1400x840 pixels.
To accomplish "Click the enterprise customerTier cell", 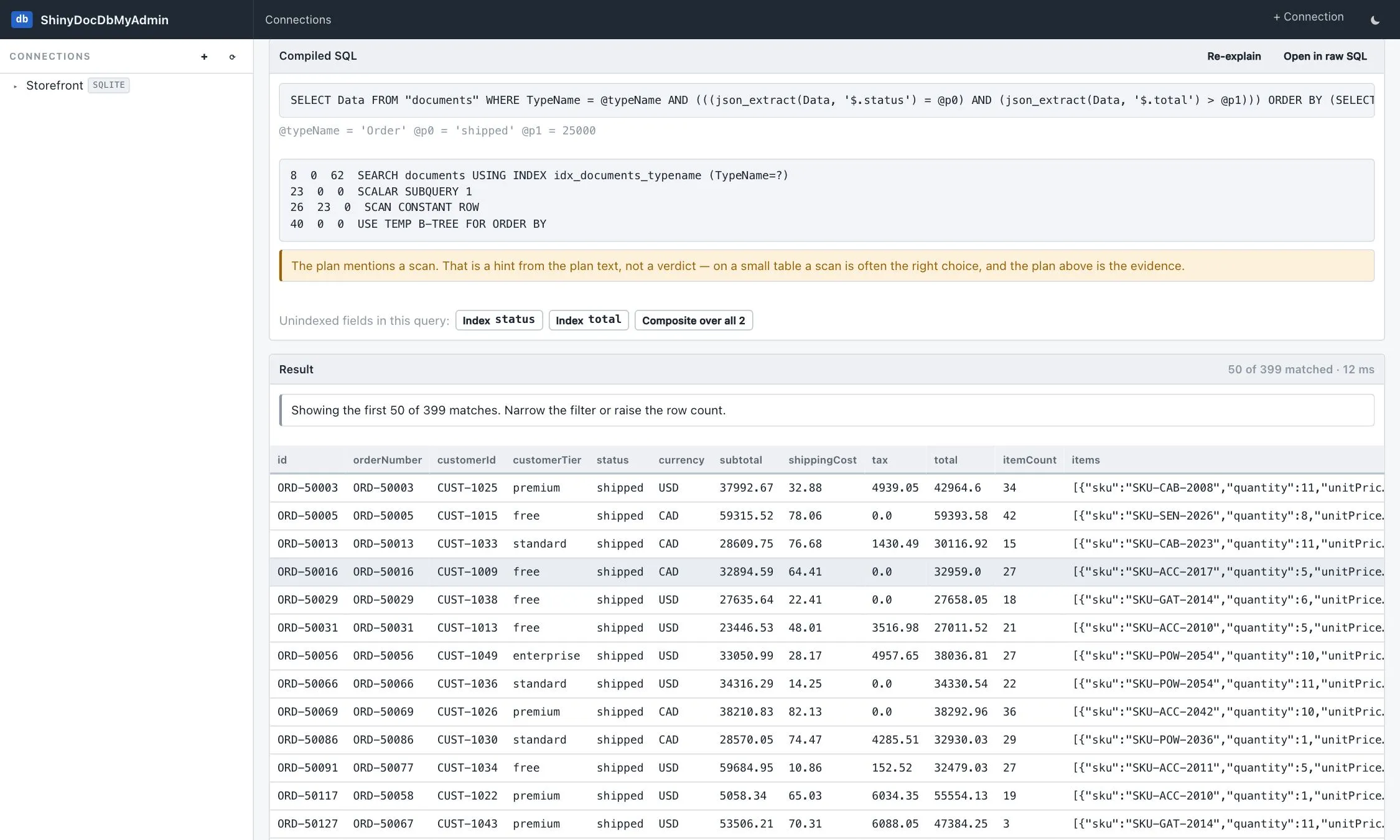I will (x=546, y=656).
